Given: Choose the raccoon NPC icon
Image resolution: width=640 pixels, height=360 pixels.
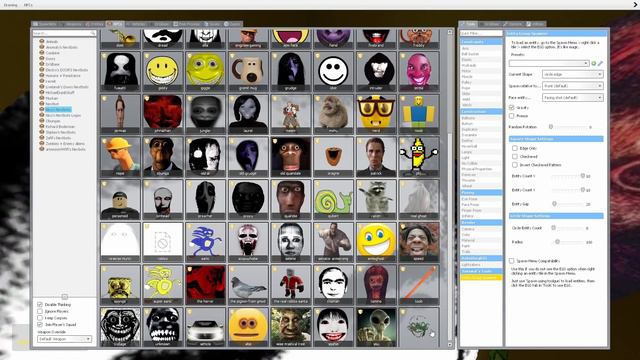Looking at the screenshot, I should tap(376, 199).
